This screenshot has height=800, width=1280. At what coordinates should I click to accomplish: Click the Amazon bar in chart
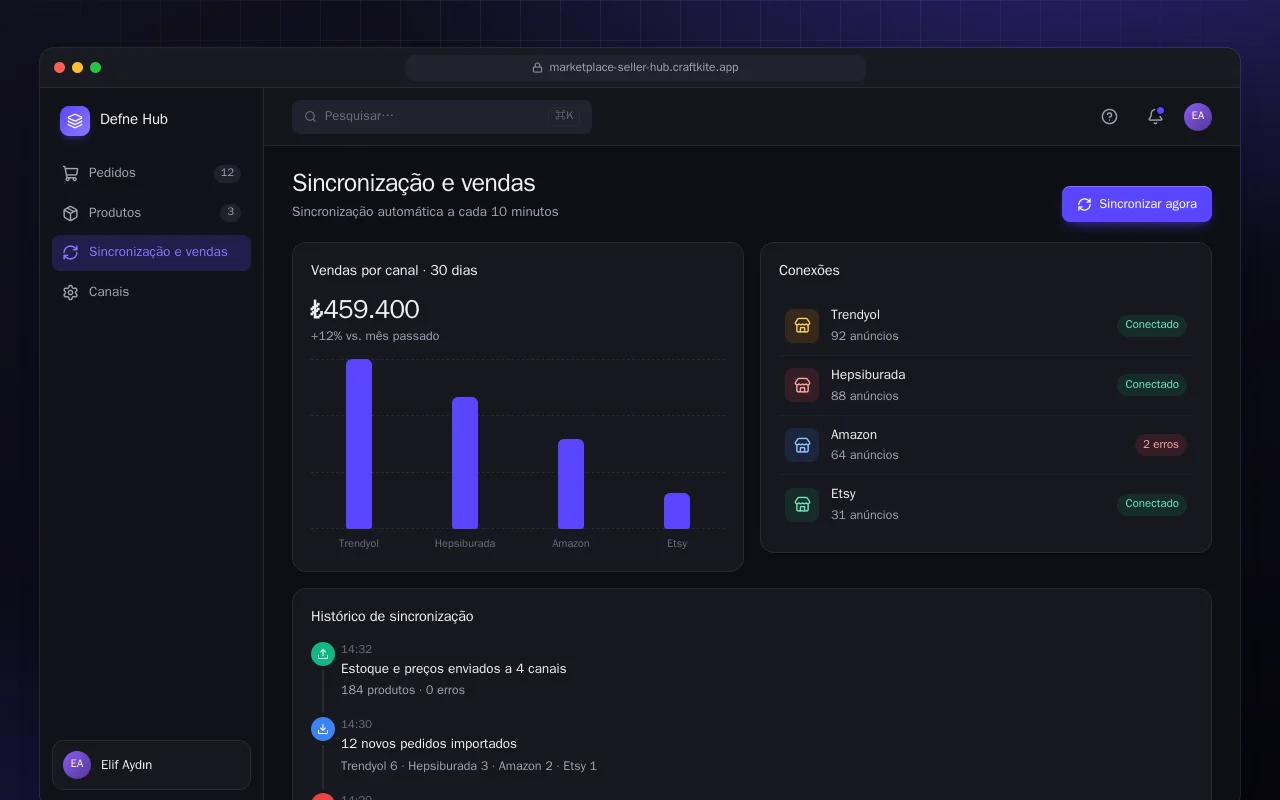click(x=571, y=484)
